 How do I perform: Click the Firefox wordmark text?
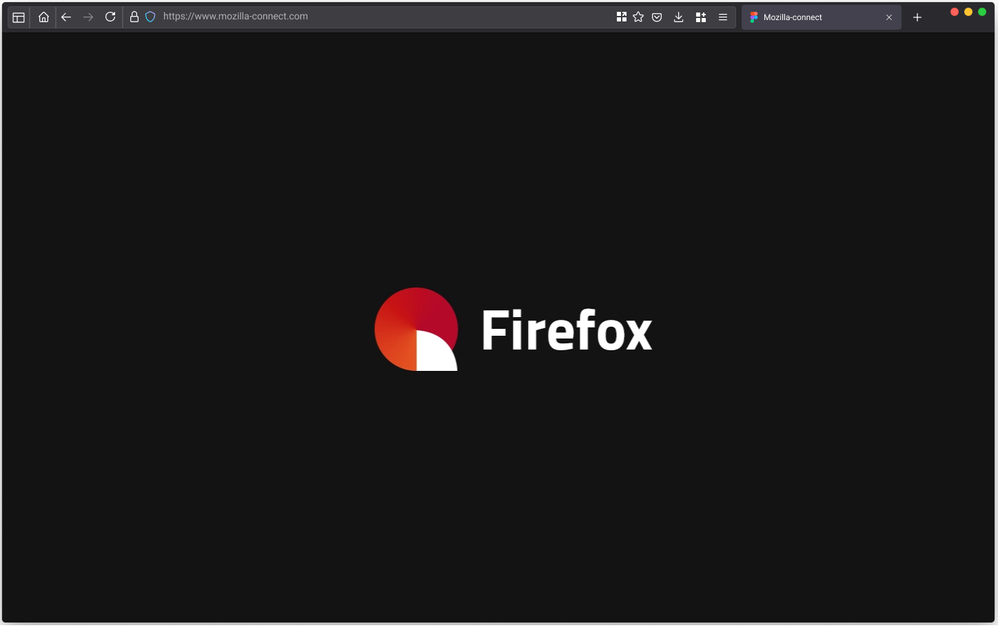(566, 330)
